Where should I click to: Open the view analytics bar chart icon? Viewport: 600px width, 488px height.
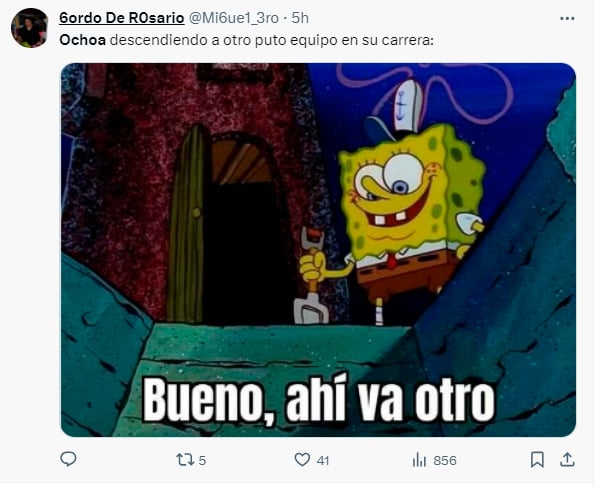coord(419,459)
